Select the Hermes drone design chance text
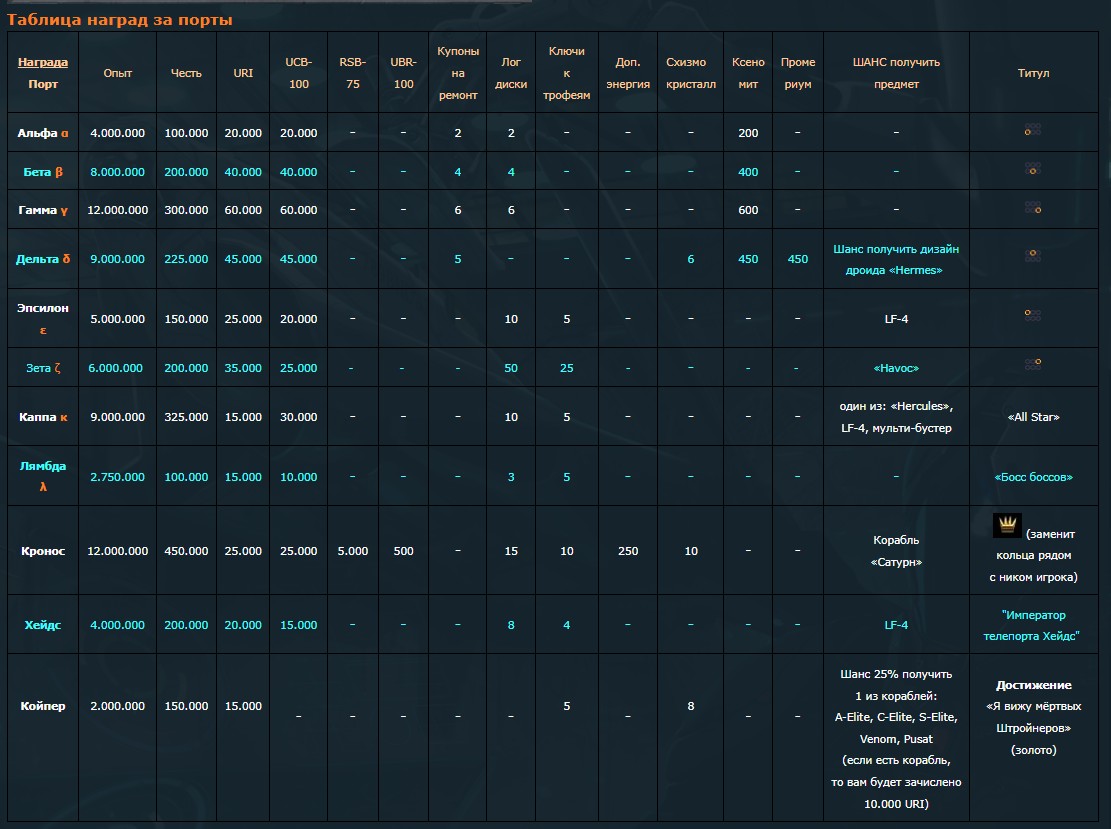Screen dimensions: 1111x829 pyautogui.click(x=896, y=259)
